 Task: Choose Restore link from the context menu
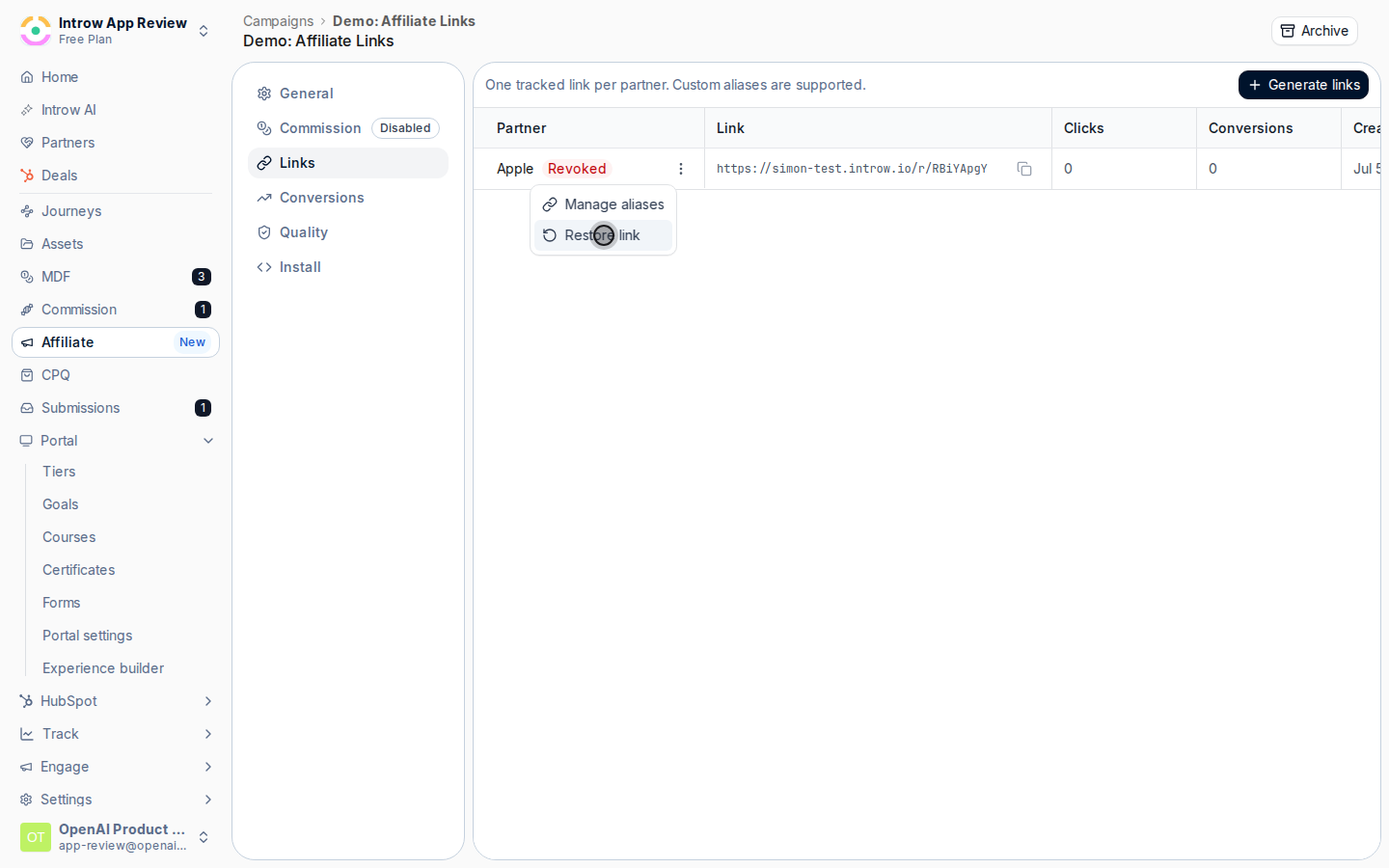(x=603, y=235)
